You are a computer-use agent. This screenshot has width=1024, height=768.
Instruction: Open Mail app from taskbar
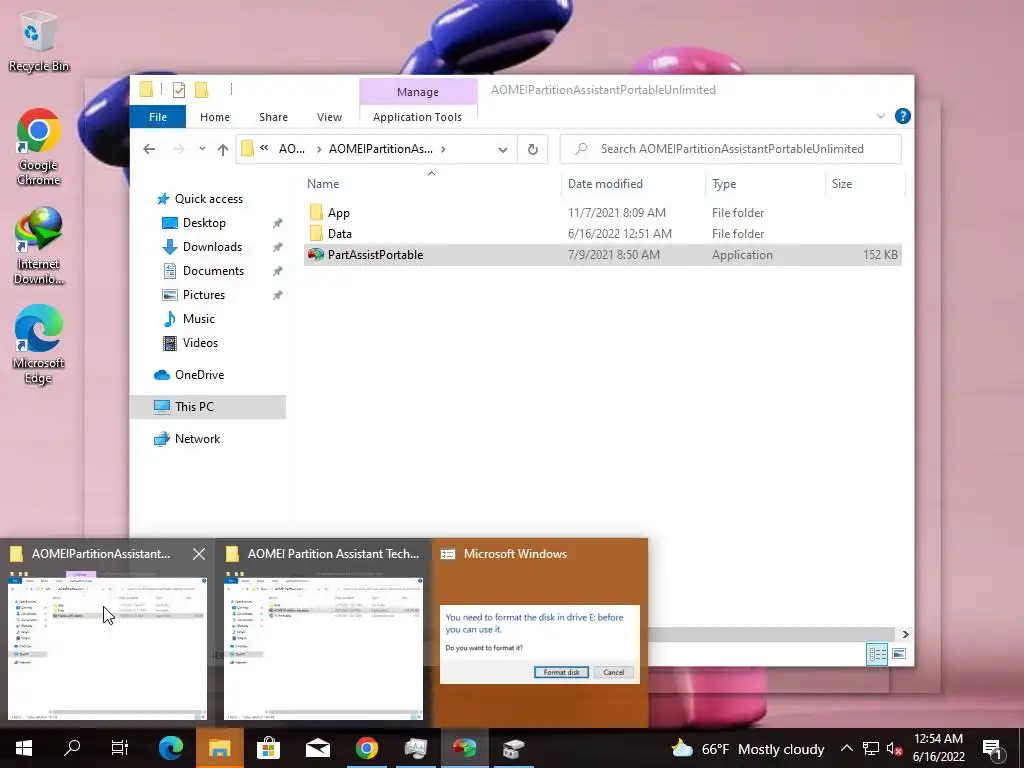[317, 748]
